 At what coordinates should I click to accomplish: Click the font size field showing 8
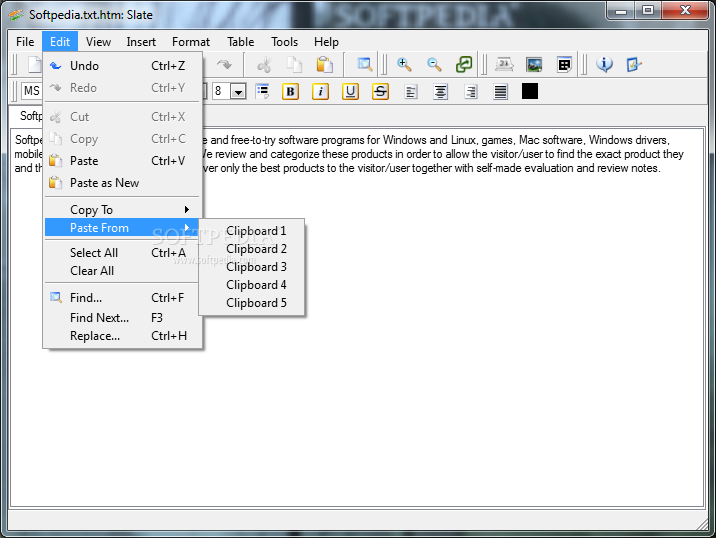coord(221,91)
